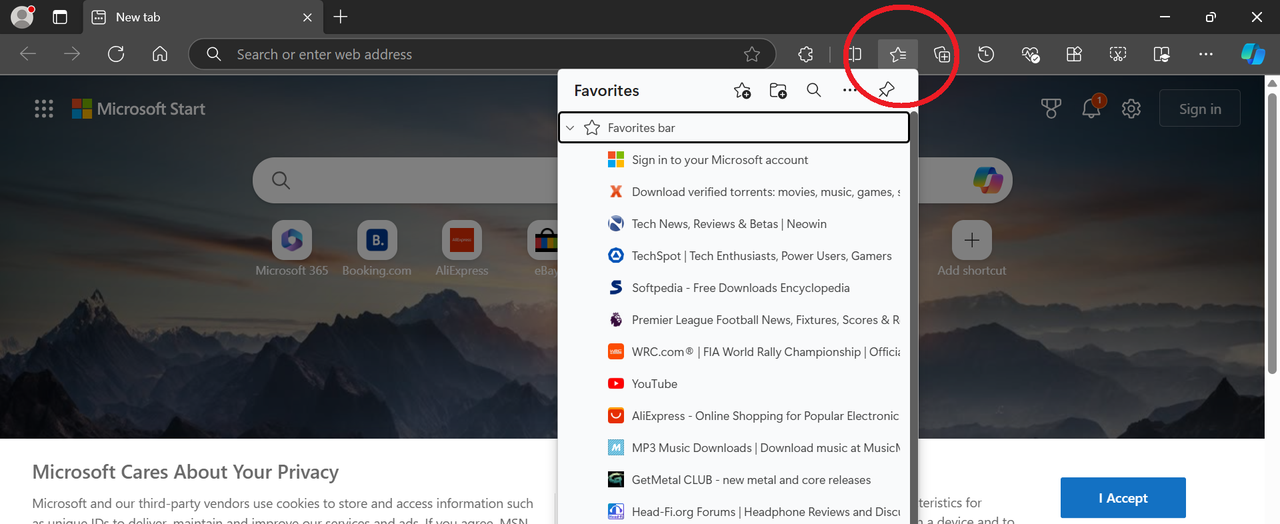Open Booking.com shortcut tile
This screenshot has height=524, width=1280.
pyautogui.click(x=377, y=249)
